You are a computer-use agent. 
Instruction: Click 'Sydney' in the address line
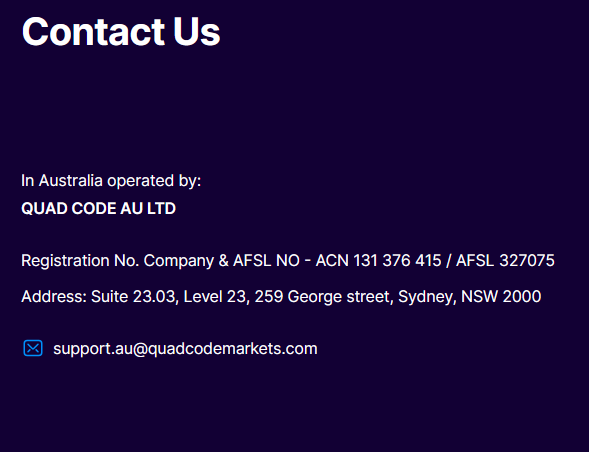[426, 297]
